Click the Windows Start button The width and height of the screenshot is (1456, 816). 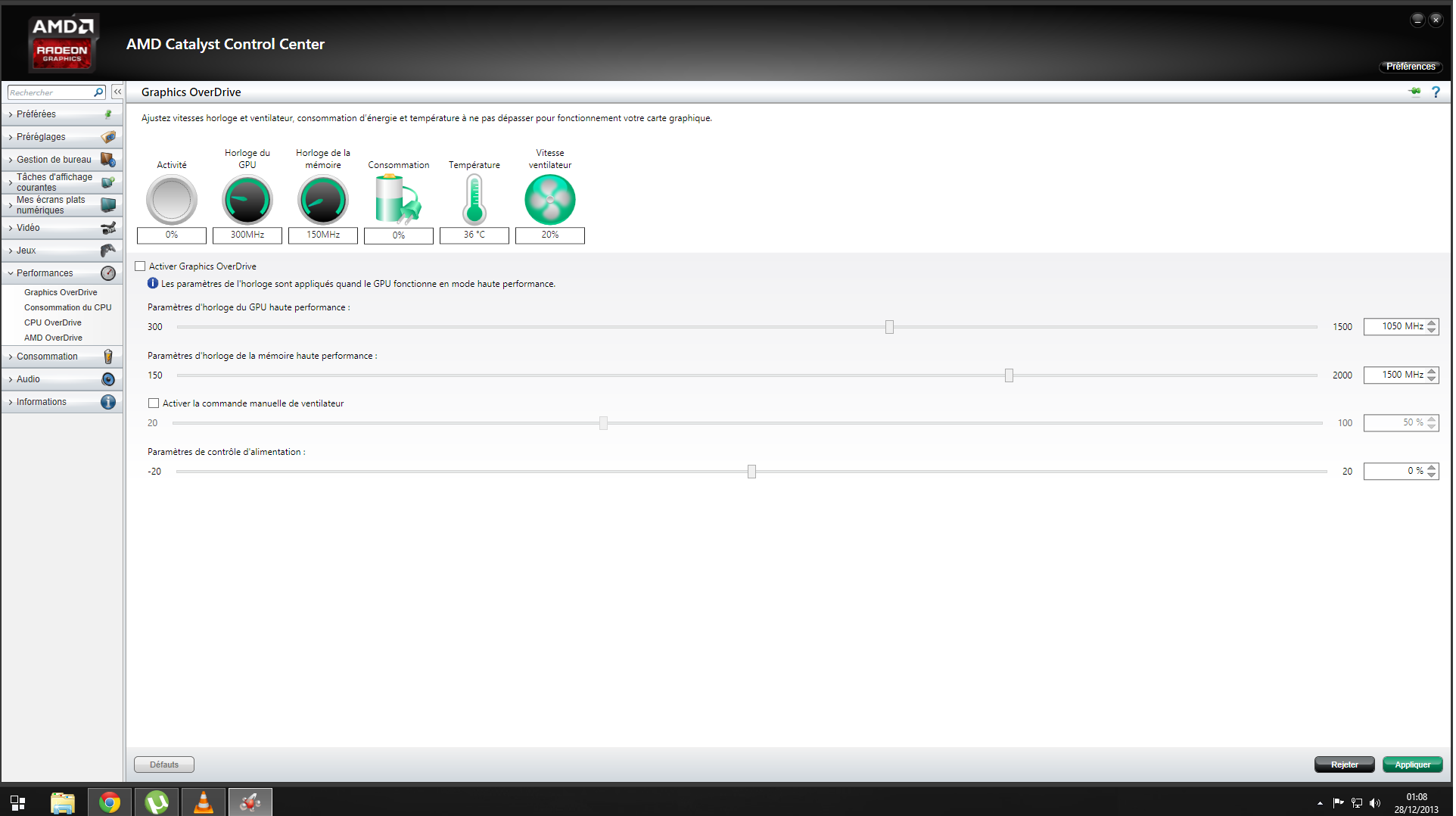point(18,802)
